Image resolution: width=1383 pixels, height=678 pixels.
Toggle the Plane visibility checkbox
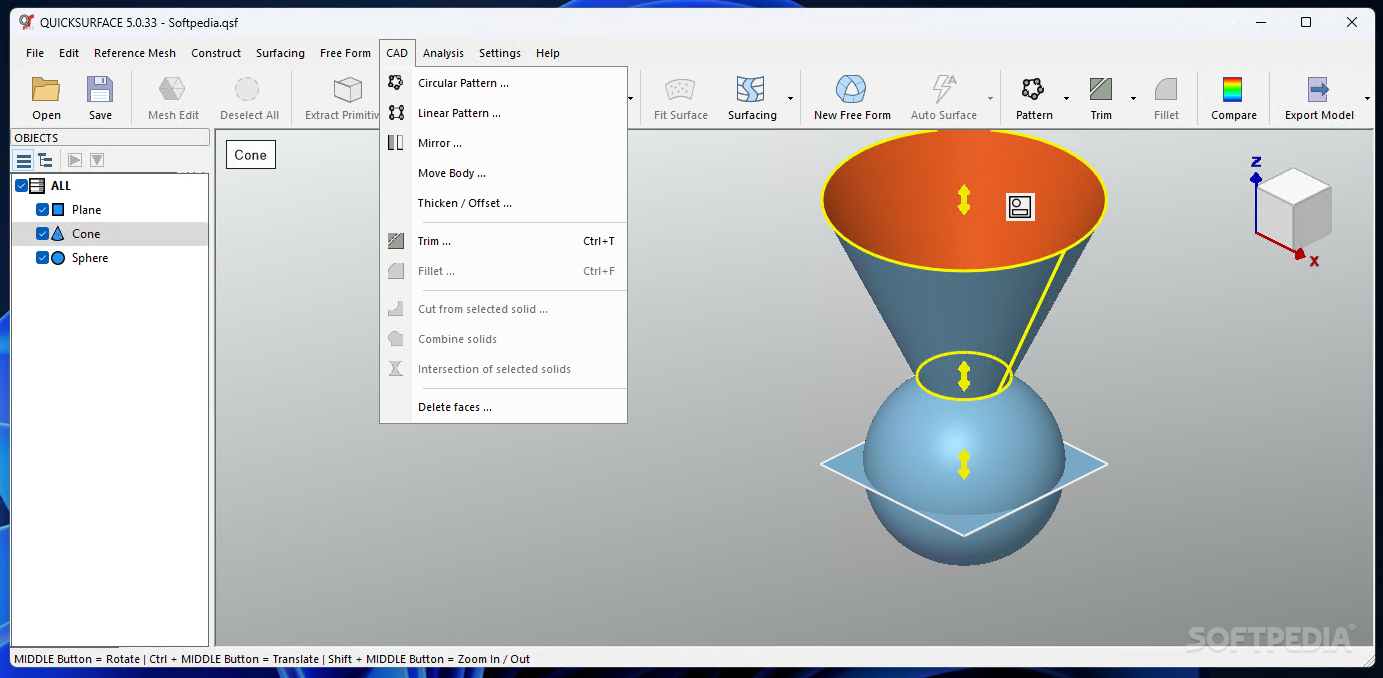(42, 210)
